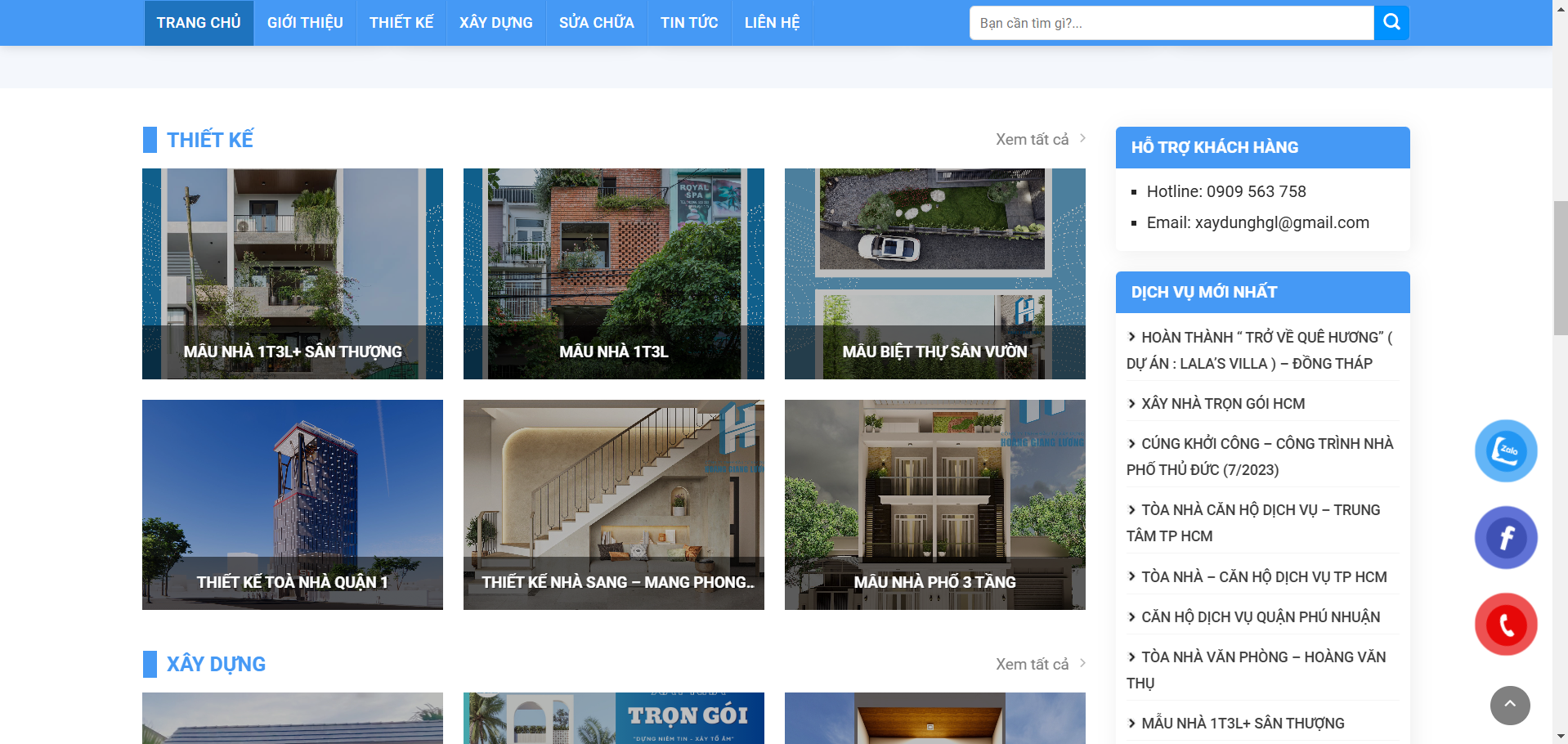Select the SỬA CHỮA menu item
The image size is (1568, 744).
point(596,23)
